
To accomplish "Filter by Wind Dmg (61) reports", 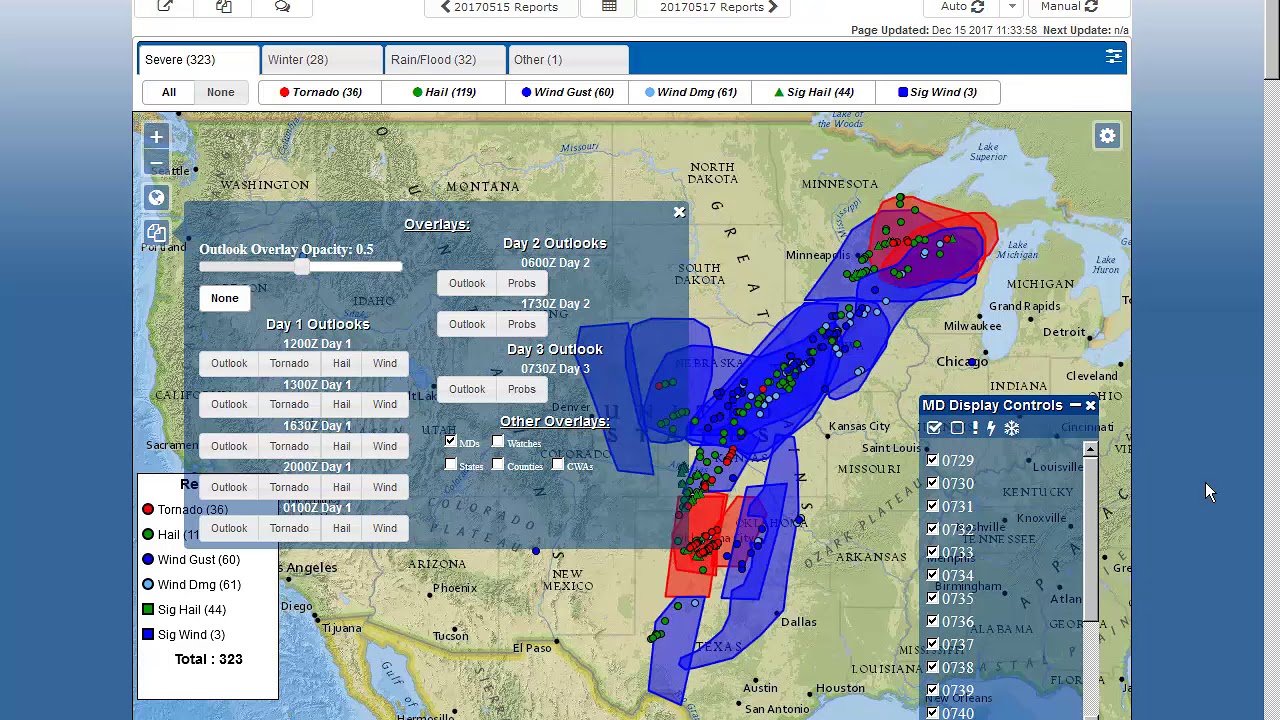I will pos(690,92).
